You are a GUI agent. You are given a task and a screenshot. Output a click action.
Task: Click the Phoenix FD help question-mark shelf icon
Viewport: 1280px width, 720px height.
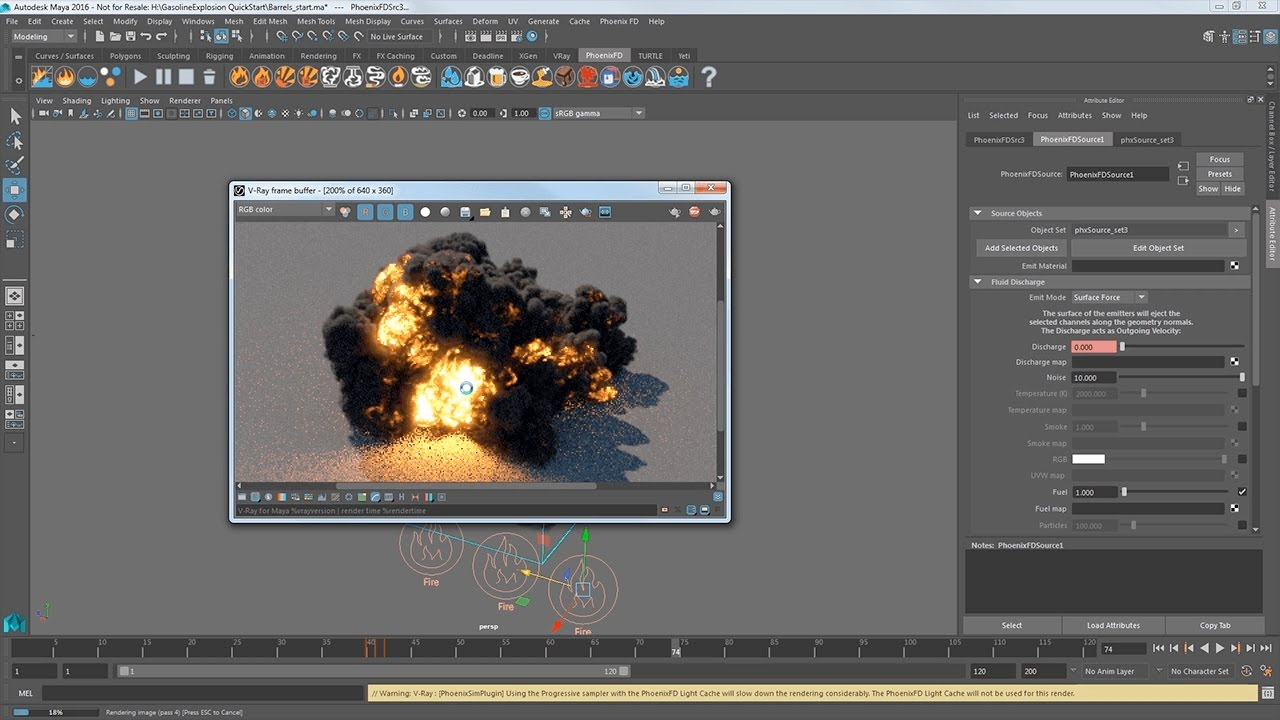(x=708, y=76)
